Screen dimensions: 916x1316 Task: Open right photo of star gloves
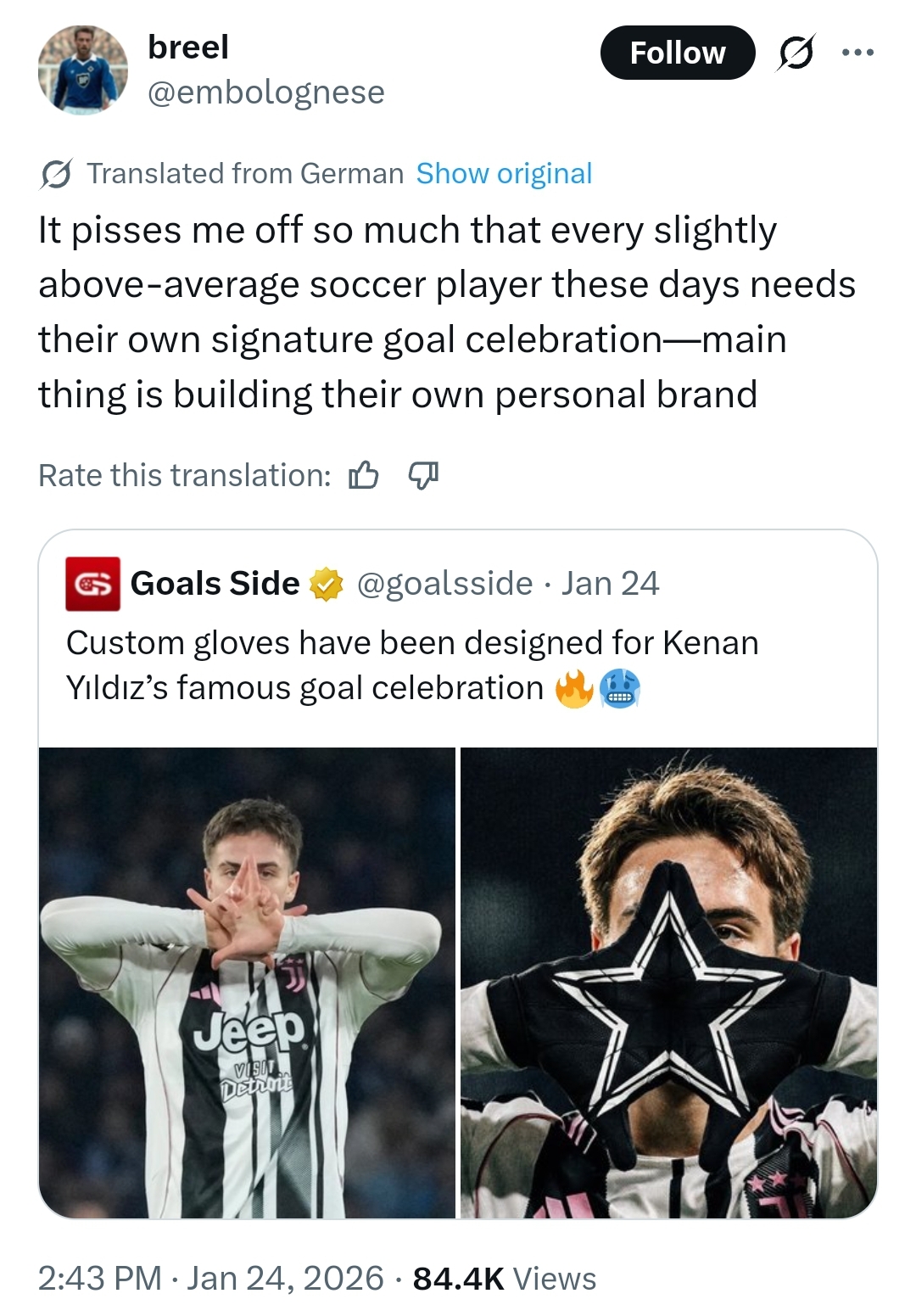[x=668, y=983]
